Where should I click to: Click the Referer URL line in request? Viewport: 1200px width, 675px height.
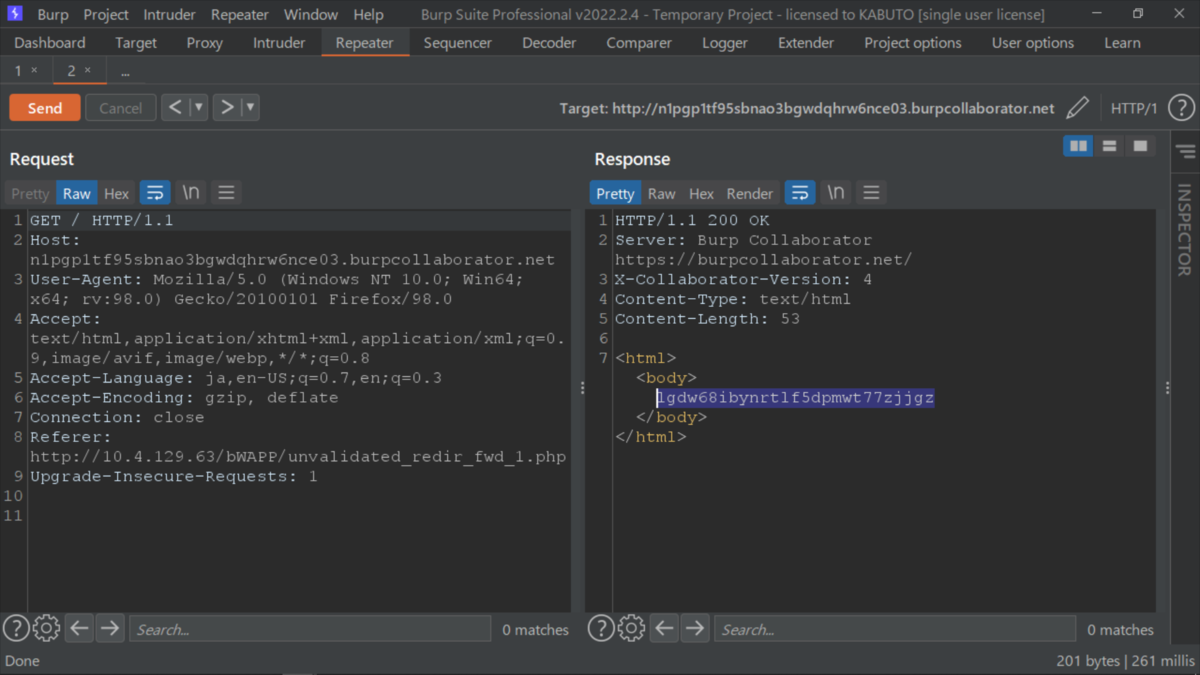(x=298, y=457)
